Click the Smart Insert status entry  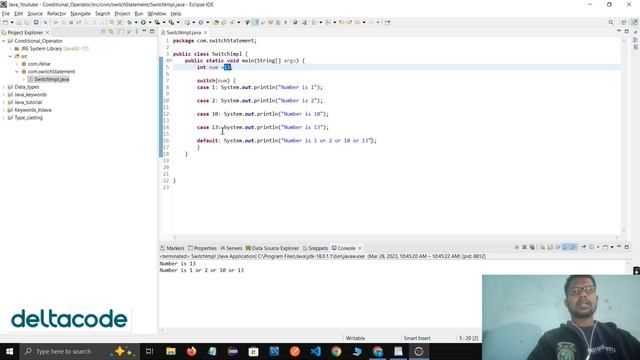417,338
